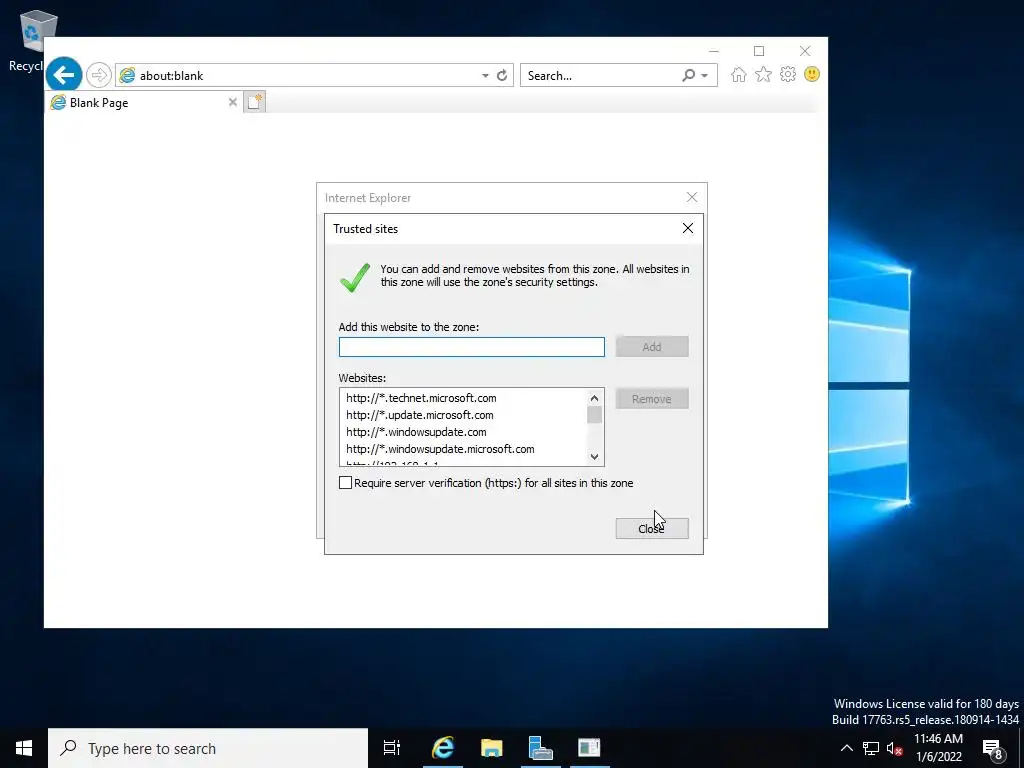Close the Blank Page tab
Image resolution: width=1024 pixels, height=768 pixels.
tap(232, 103)
